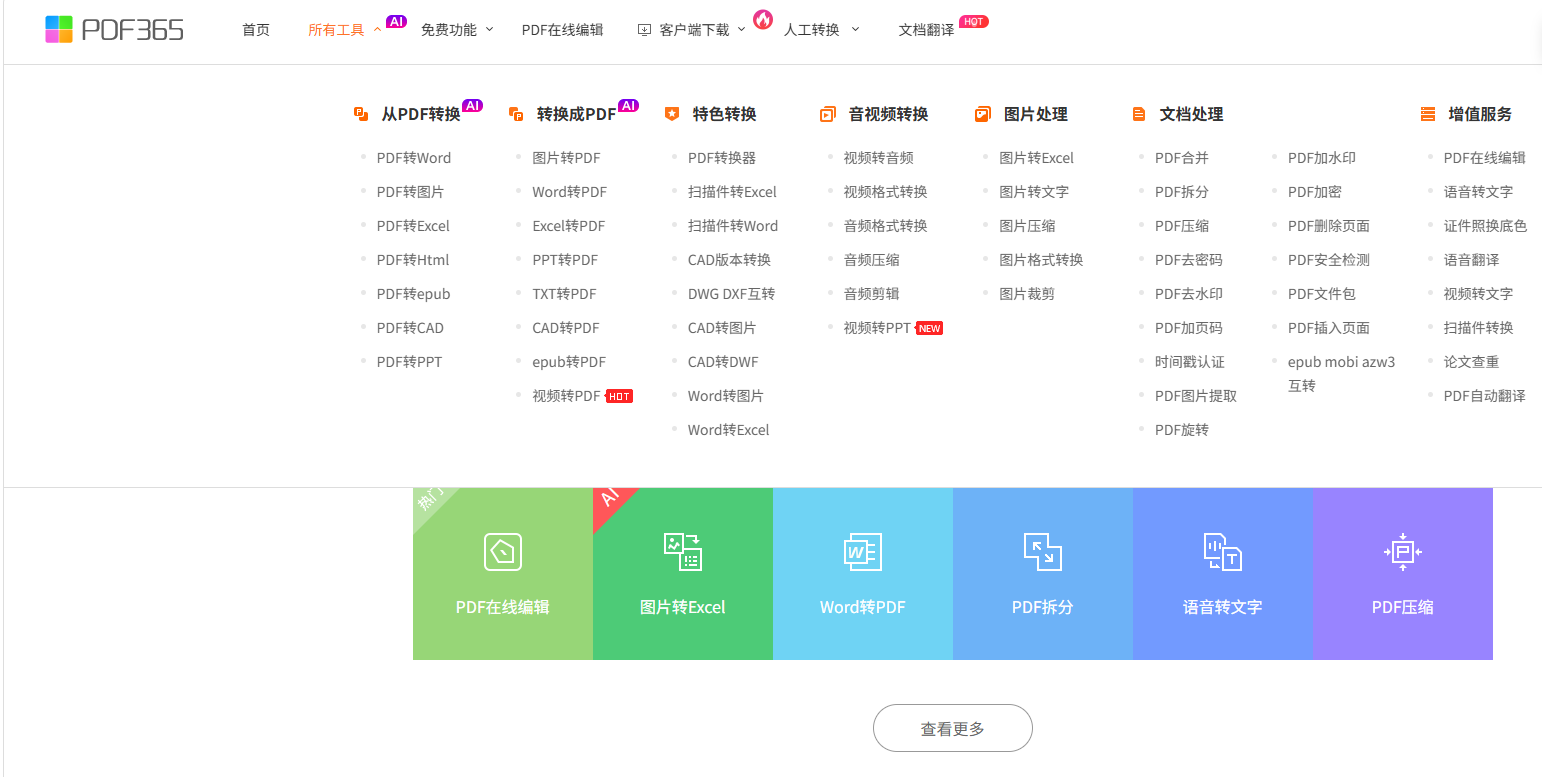Open the 视频转音频 link
Screen dimensions: 1542x777
click(x=878, y=158)
